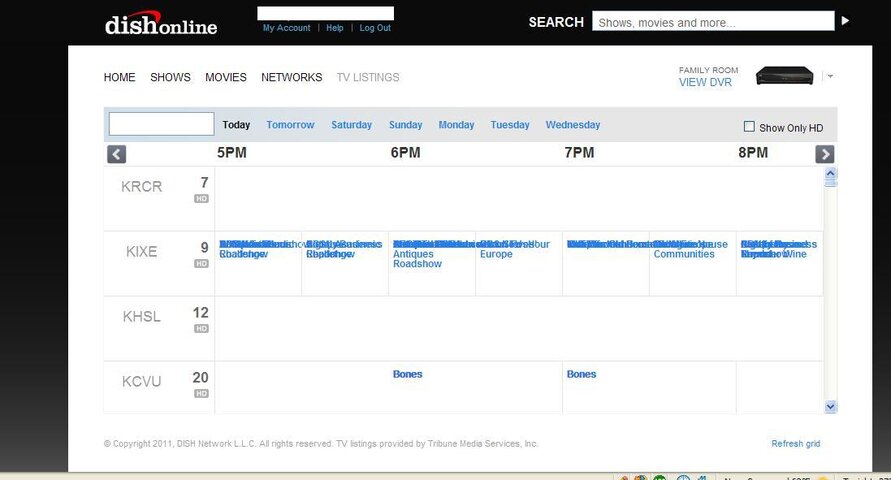Switch listings to Tuesday
891x480 pixels.
tap(510, 125)
